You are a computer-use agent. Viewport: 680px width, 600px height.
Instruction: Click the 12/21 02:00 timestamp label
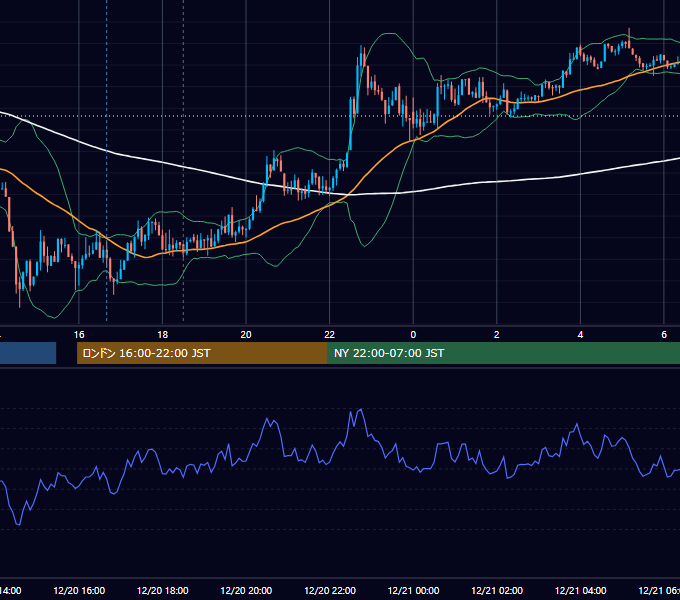tap(497, 590)
